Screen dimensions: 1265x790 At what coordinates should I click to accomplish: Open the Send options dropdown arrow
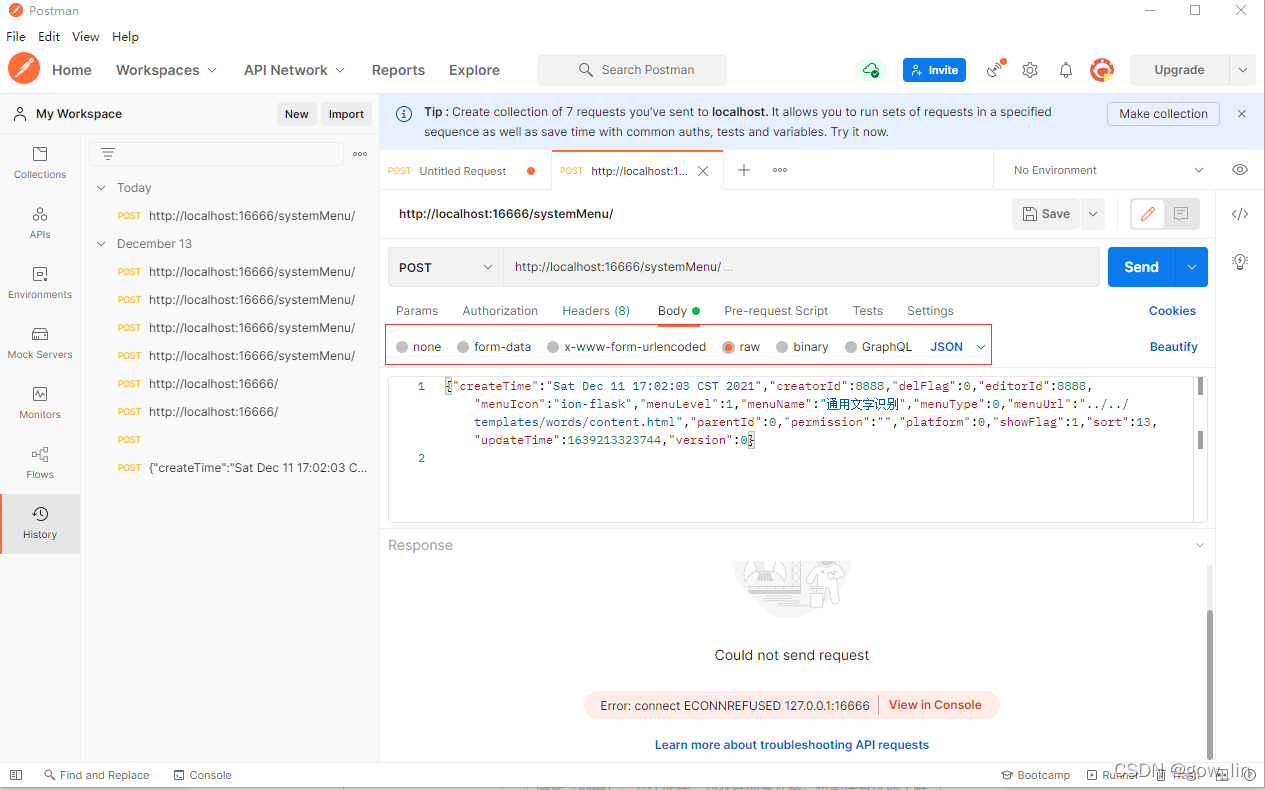point(1191,267)
